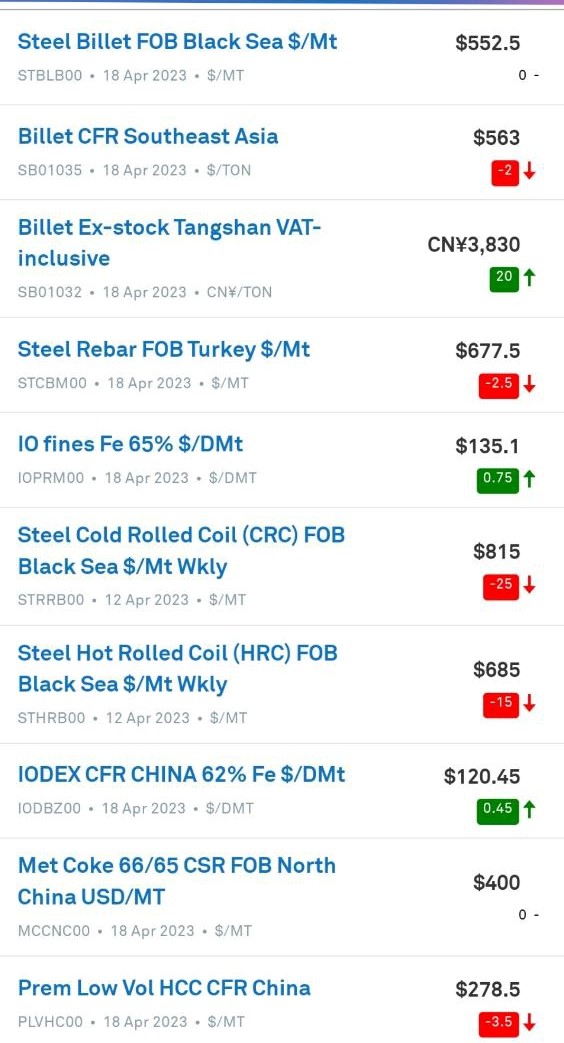Open Billet CFR Southeast Asia link
Screen dimensions: 564x1043
[148, 136]
